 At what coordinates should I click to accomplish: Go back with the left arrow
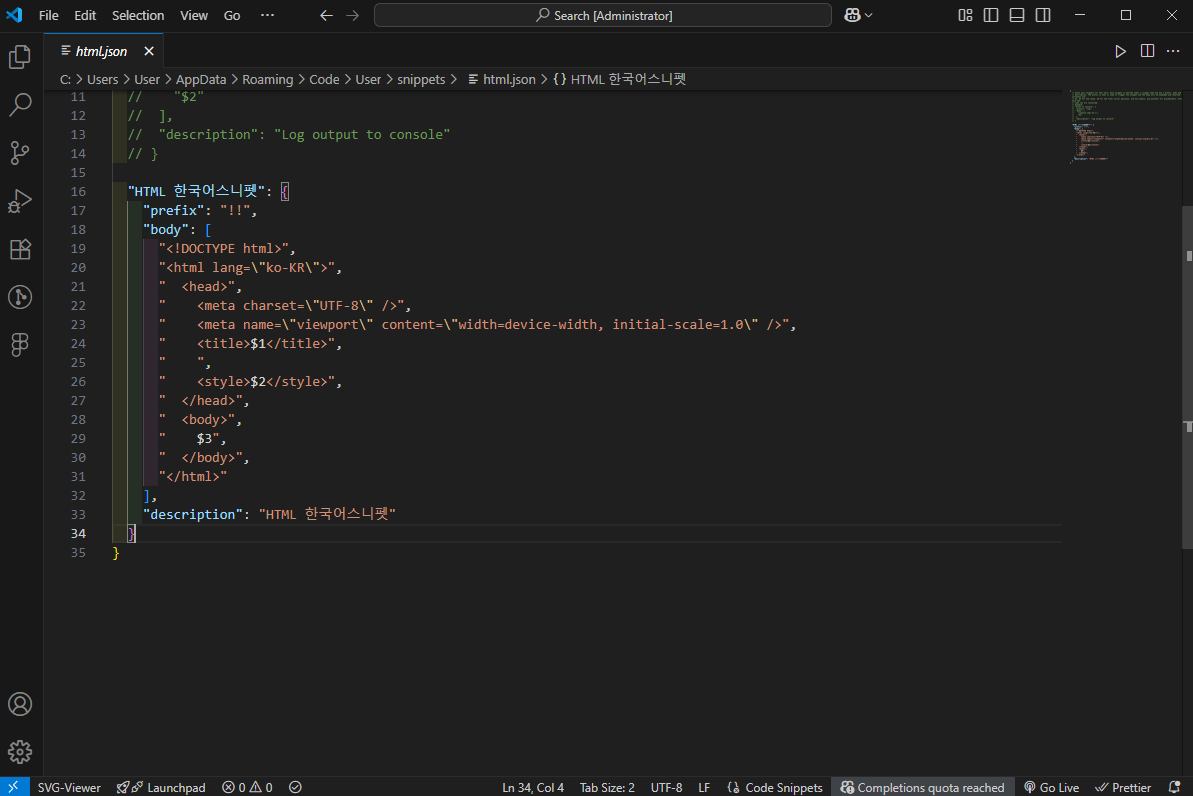pyautogui.click(x=326, y=15)
